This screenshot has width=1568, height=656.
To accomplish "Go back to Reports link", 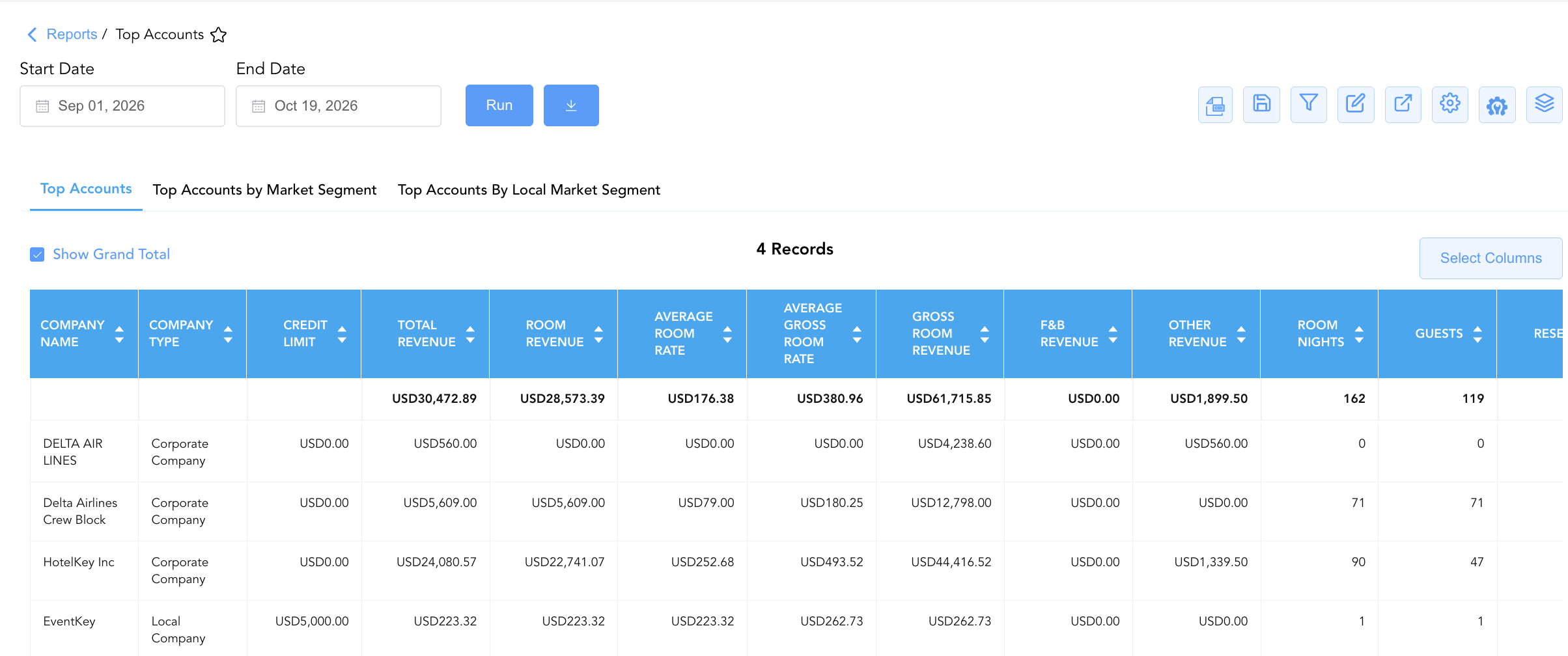I will pos(72,34).
